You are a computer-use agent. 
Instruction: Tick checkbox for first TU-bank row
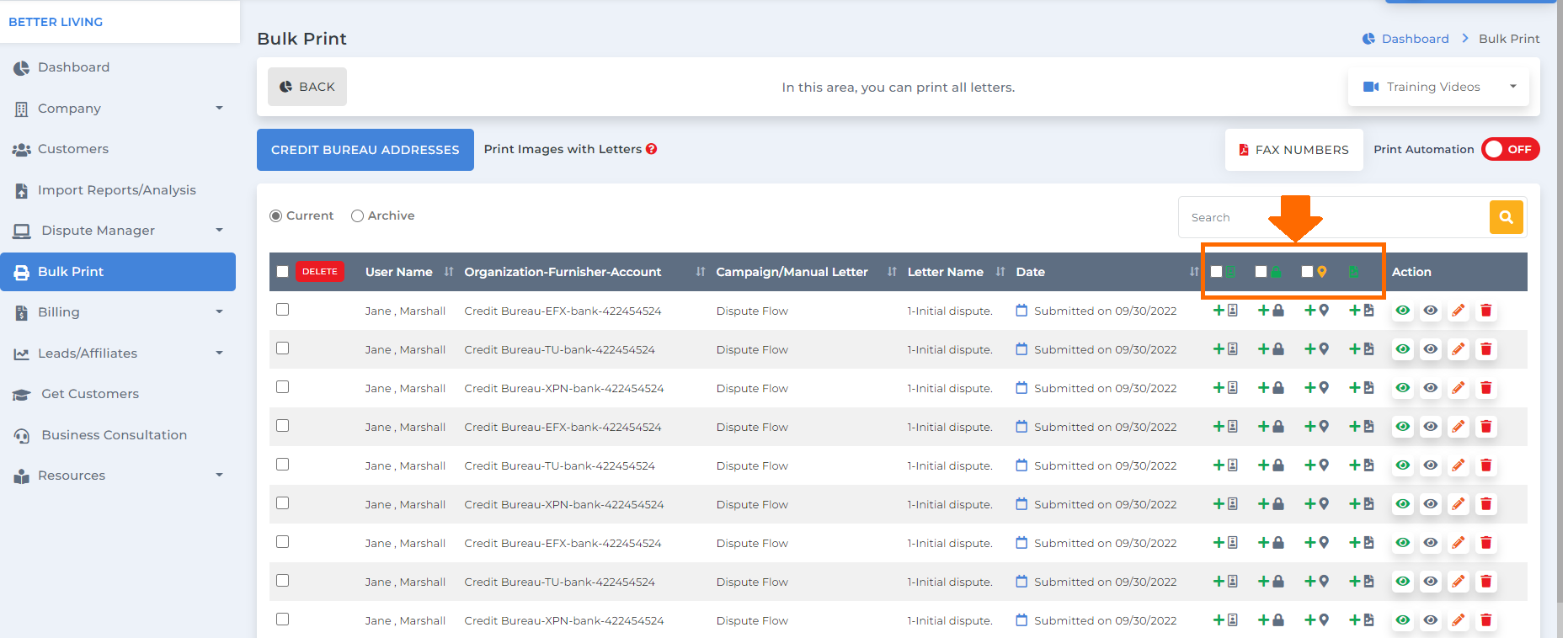click(x=283, y=348)
